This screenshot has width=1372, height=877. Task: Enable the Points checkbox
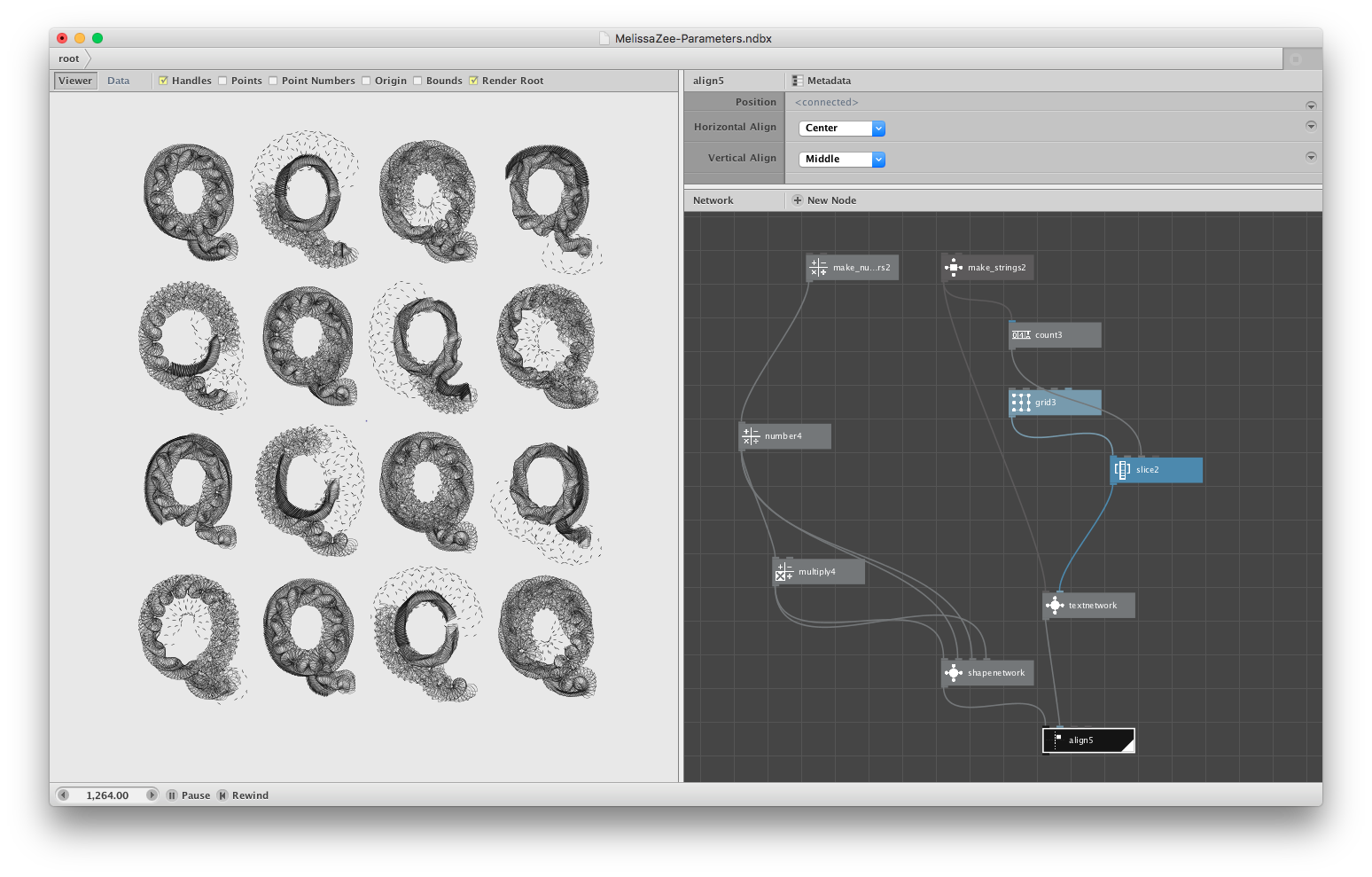222,81
